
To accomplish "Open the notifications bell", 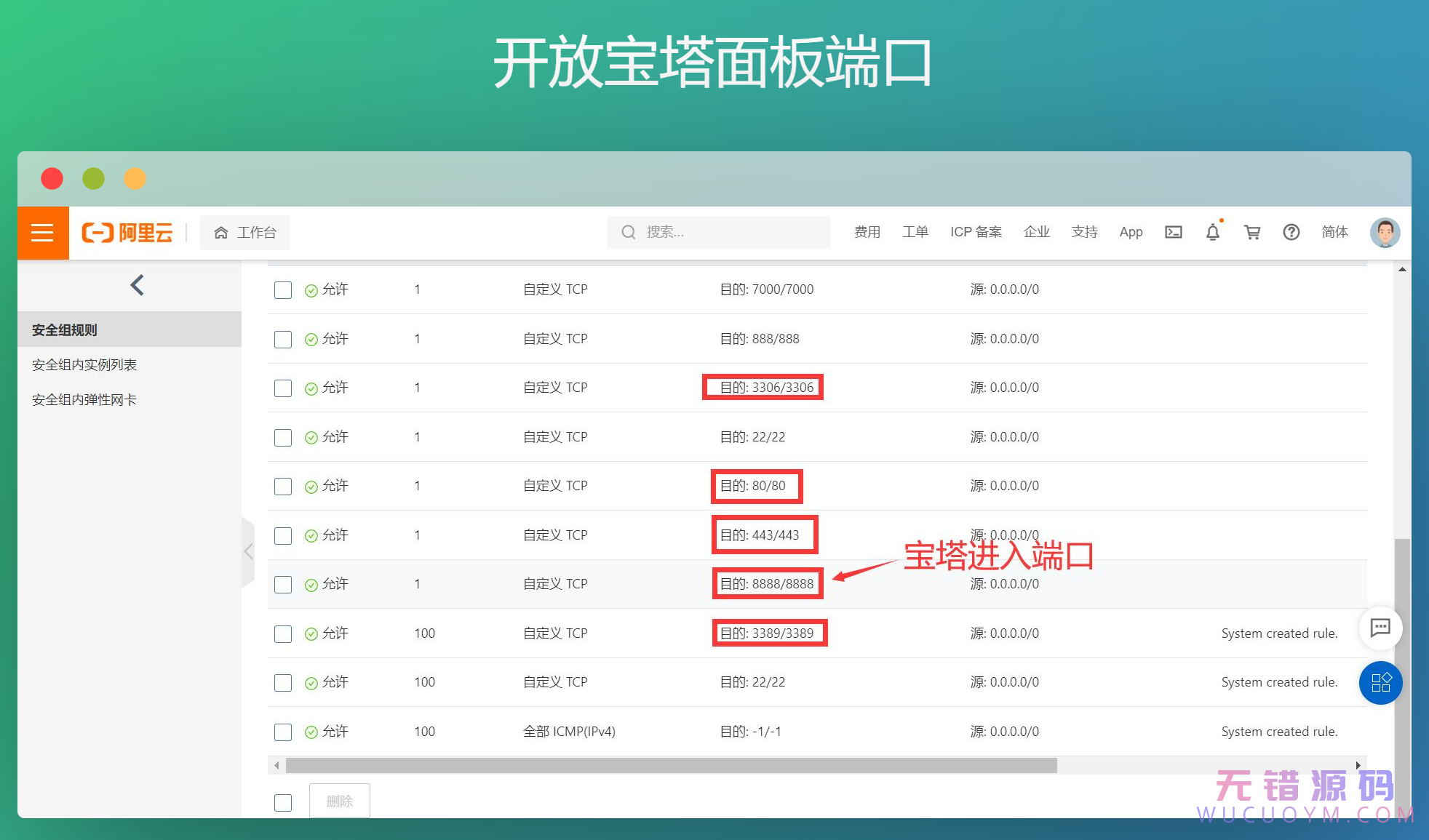I will coord(1212,232).
